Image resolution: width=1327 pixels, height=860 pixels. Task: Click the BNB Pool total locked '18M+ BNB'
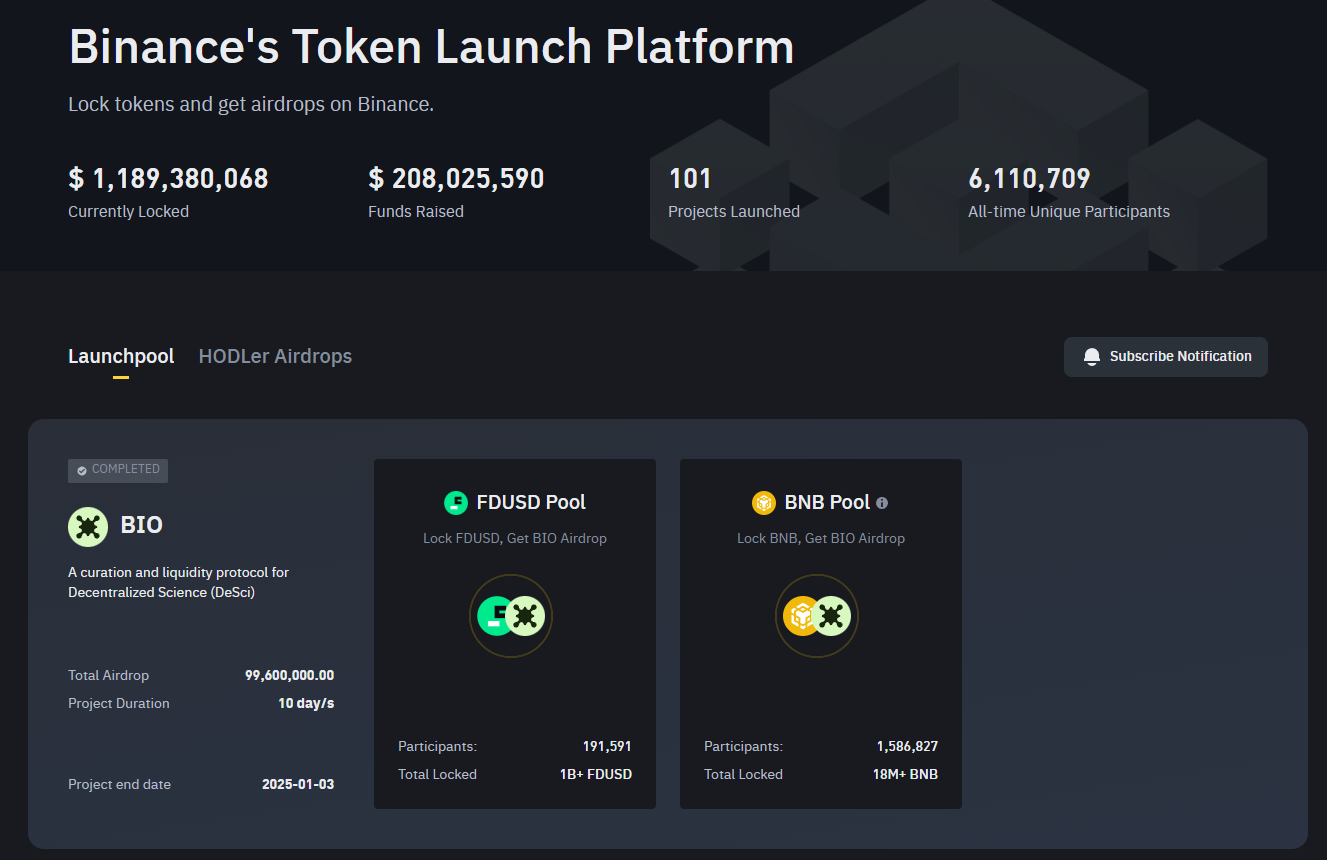[x=905, y=774]
